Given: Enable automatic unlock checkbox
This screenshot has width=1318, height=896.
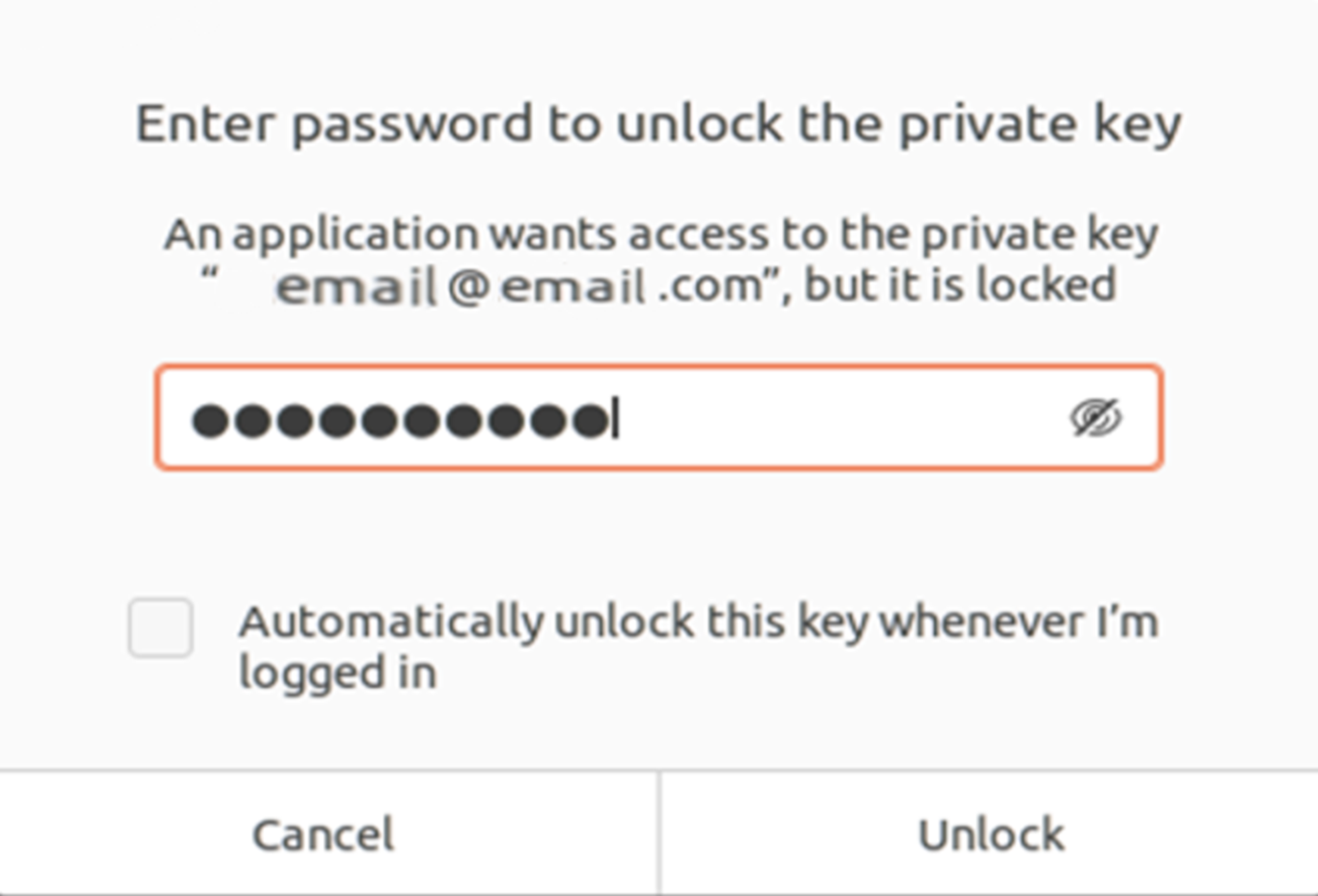Looking at the screenshot, I should click(x=161, y=627).
